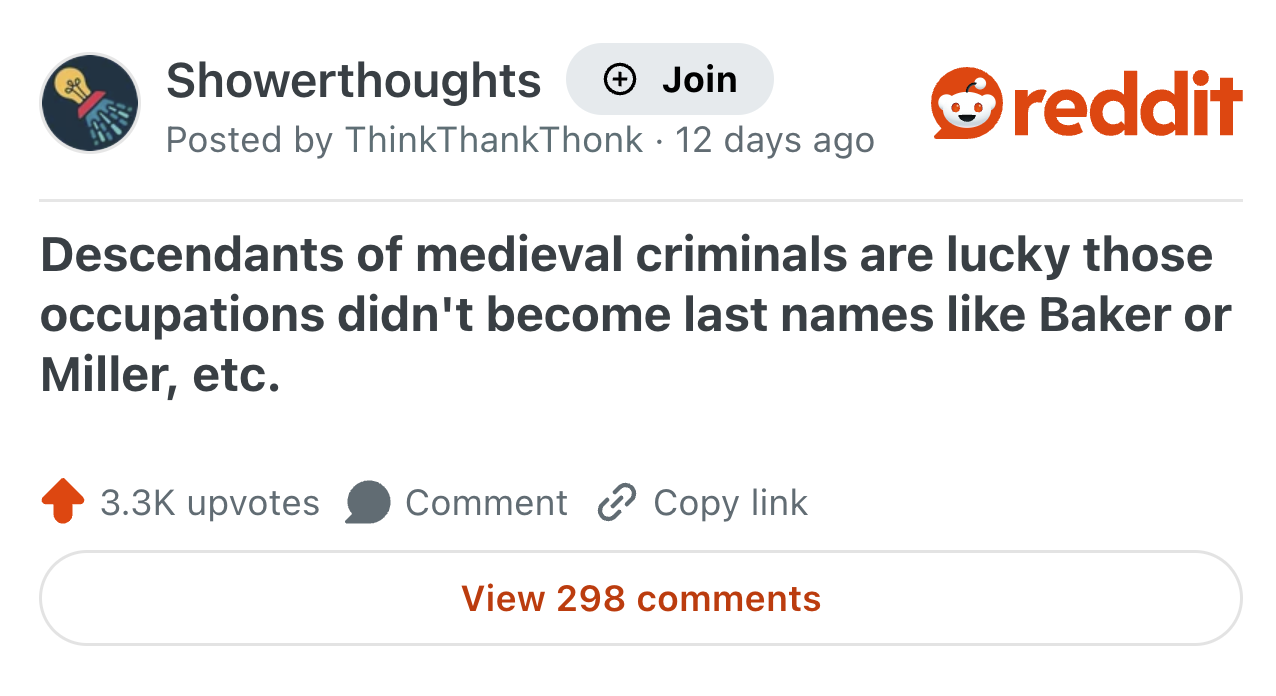Screen dimensions: 1276x696
Task: Click the Comment label text
Action: click(486, 503)
